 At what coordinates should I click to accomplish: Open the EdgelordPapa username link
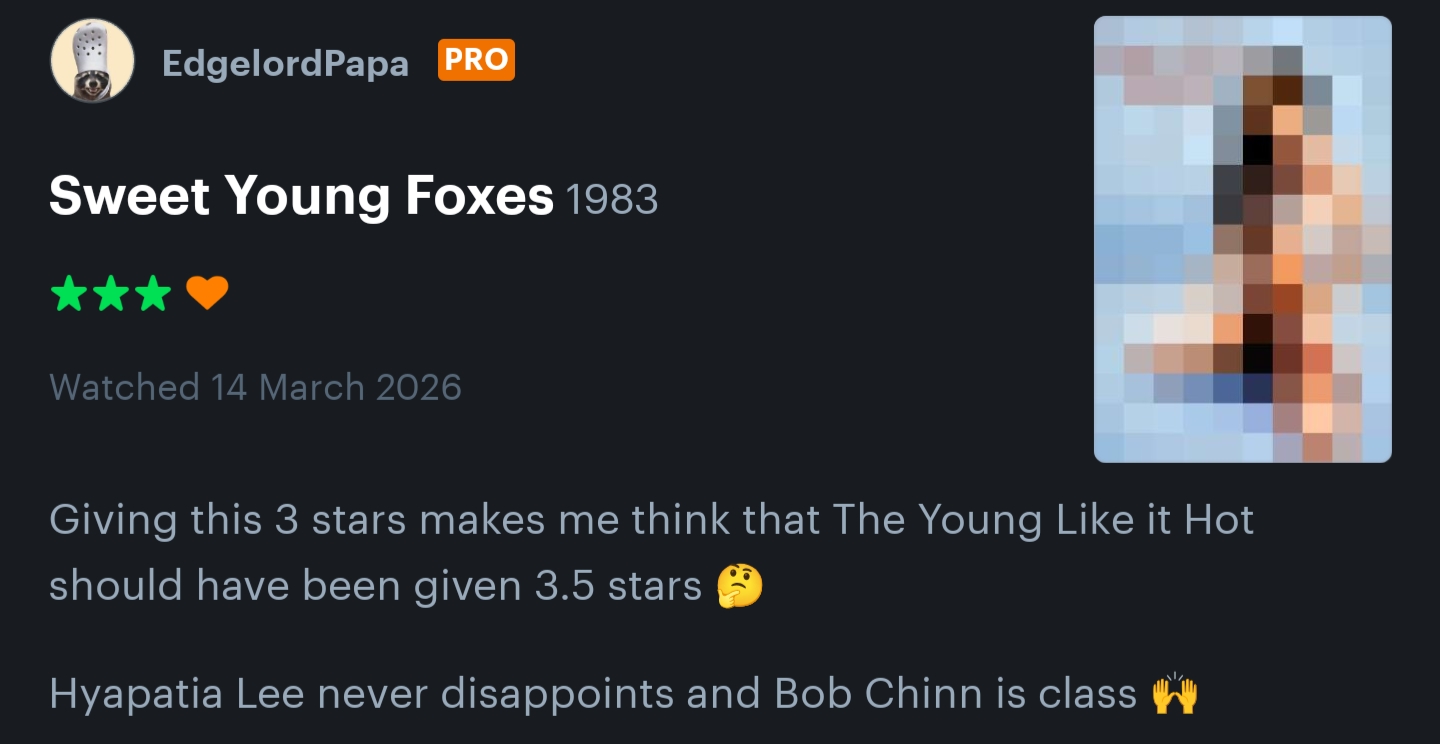[285, 64]
